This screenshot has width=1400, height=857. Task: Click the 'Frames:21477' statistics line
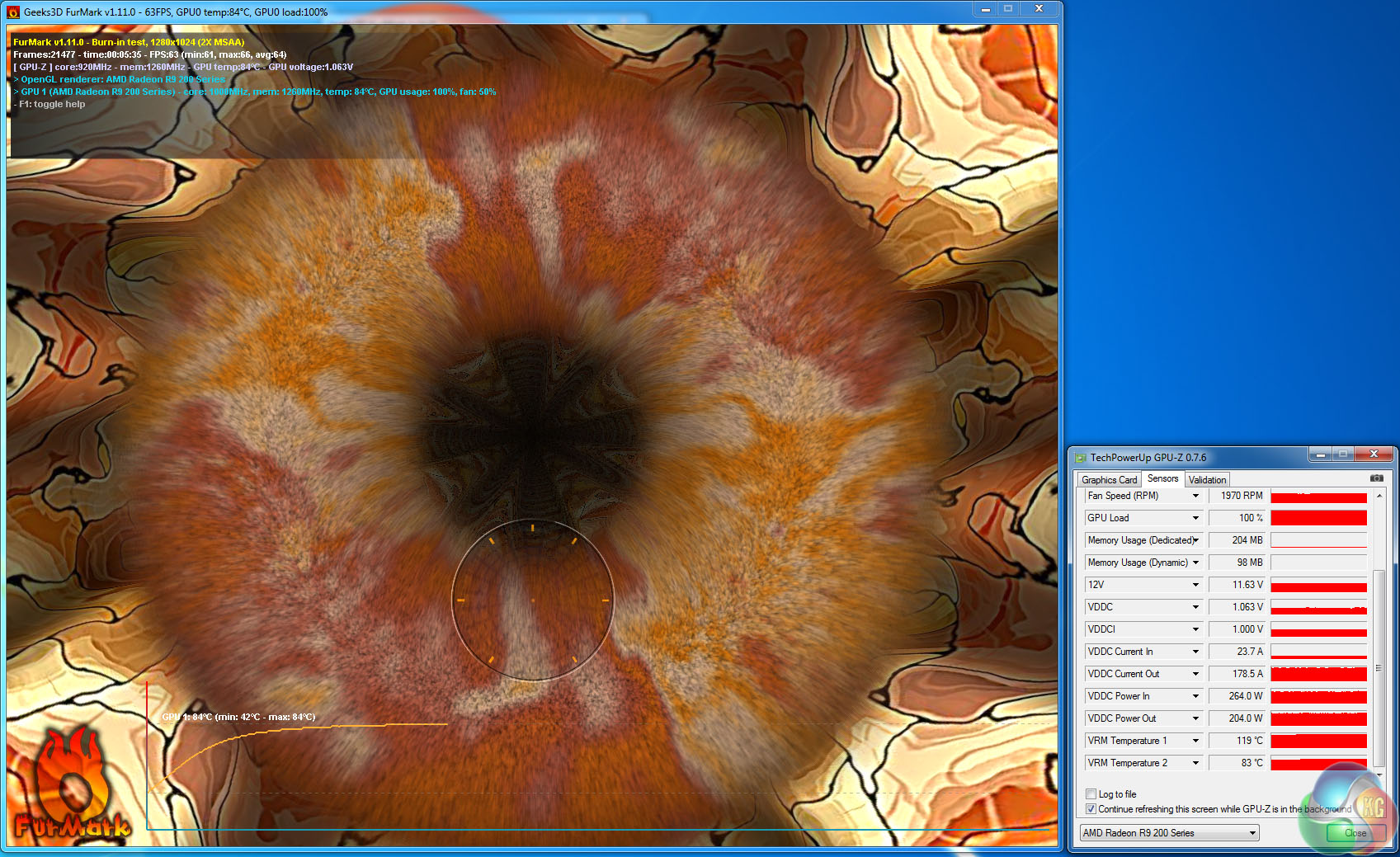click(x=150, y=54)
